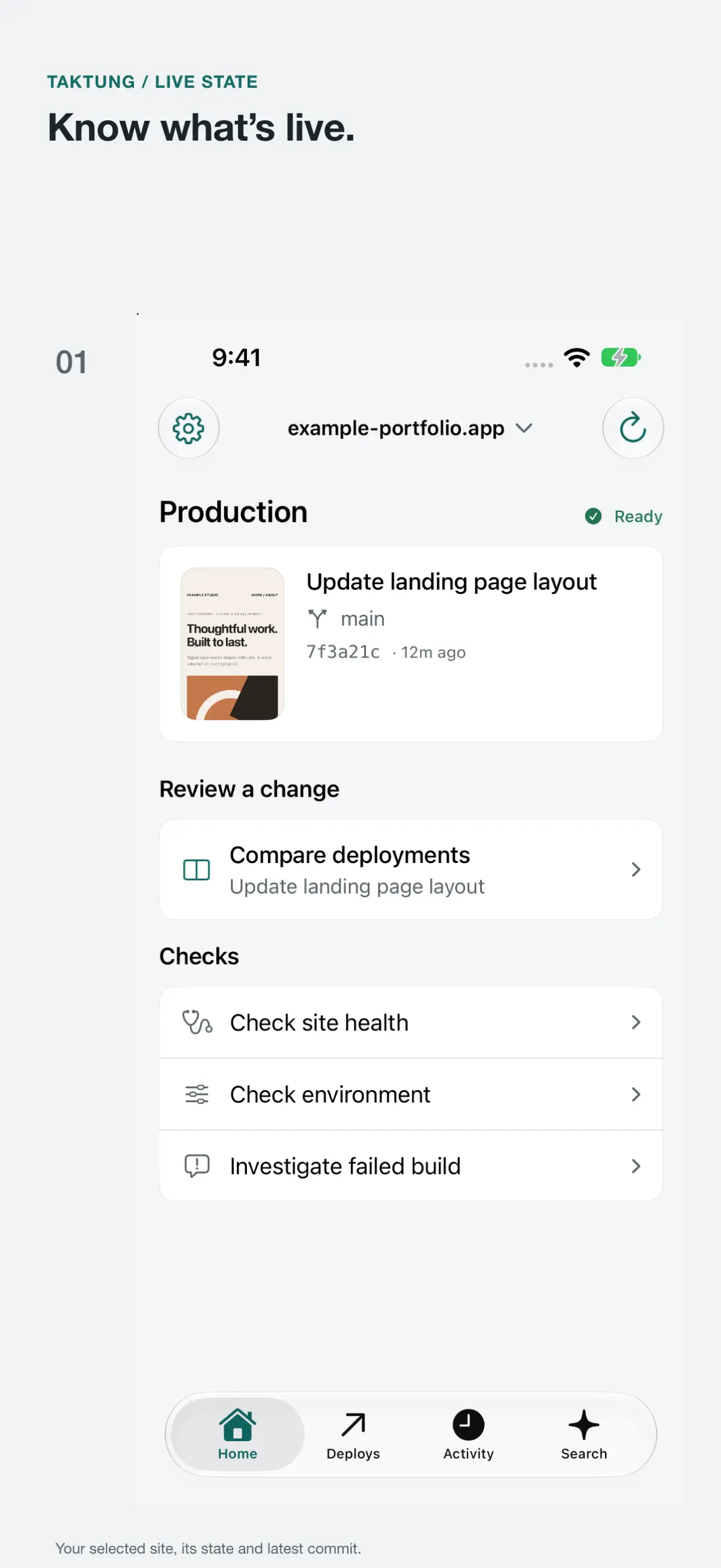Click the 9:41 clock in status bar

[x=236, y=358]
